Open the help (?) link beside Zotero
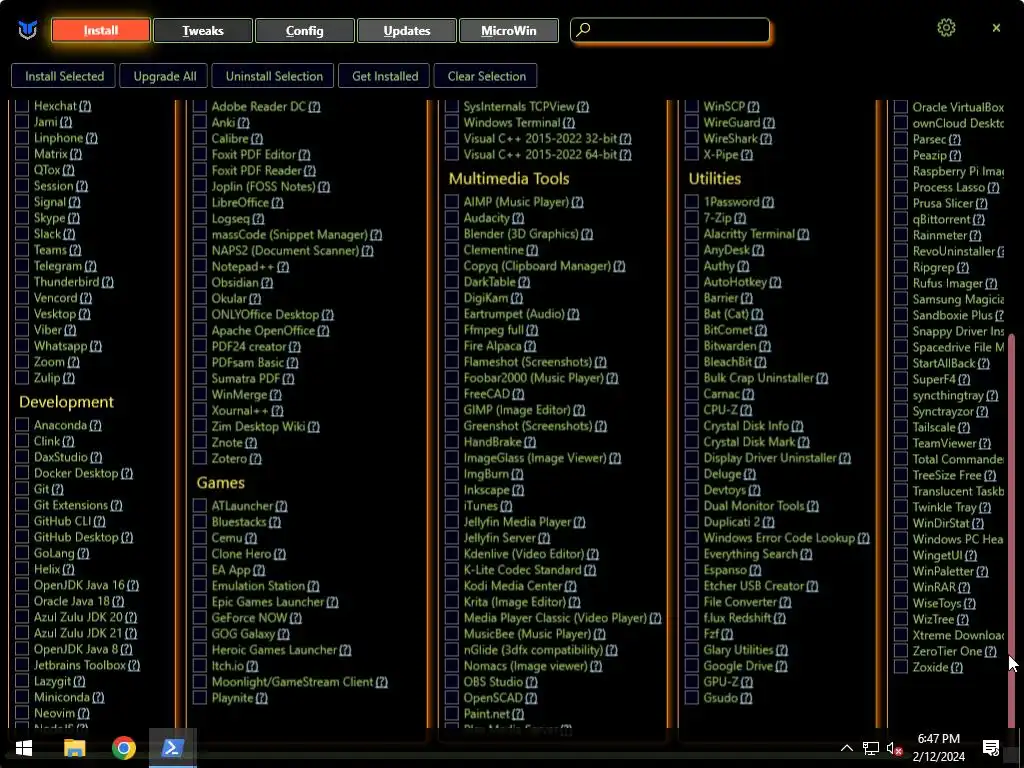 [x=255, y=458]
